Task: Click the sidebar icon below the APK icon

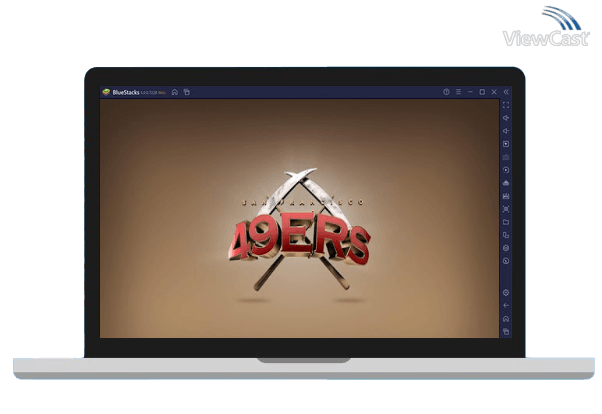Action: click(x=506, y=196)
